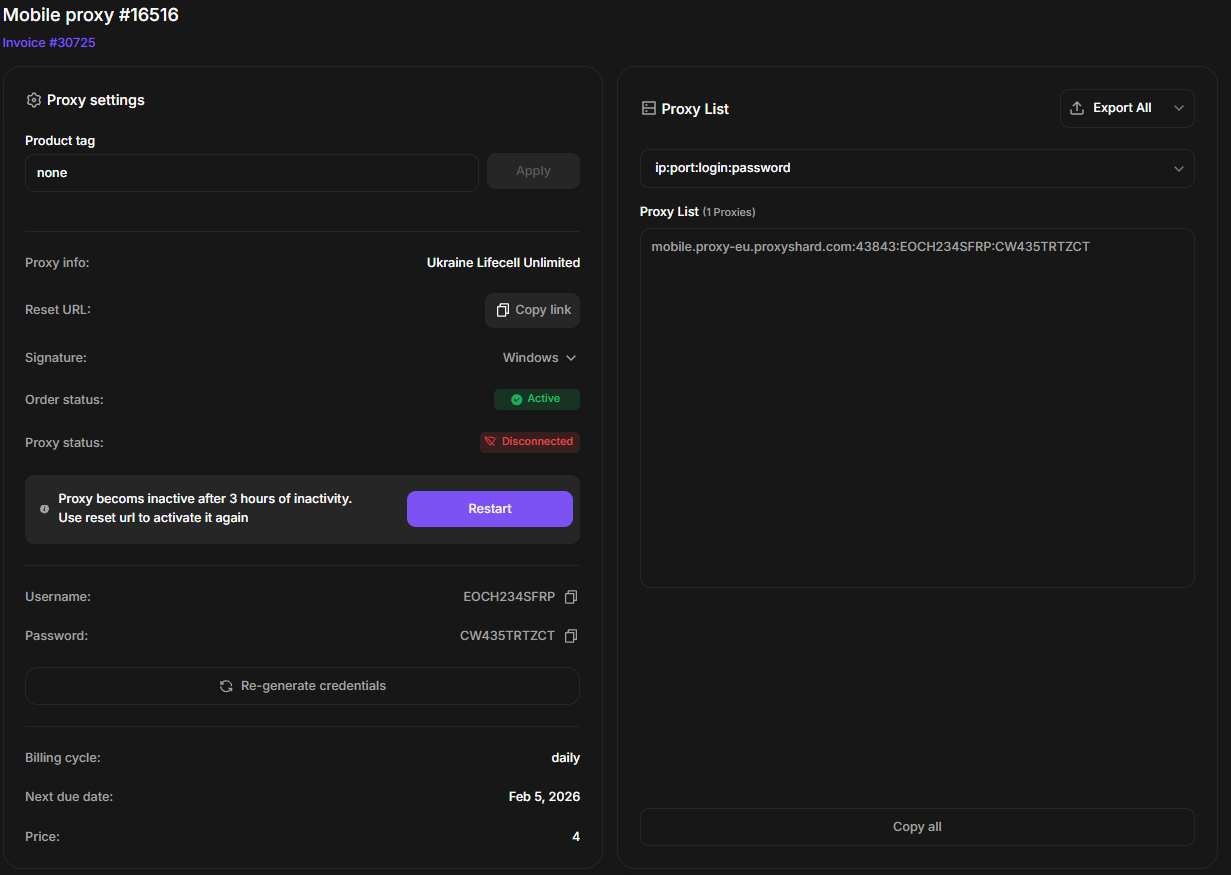The image size is (1231, 875).
Task: Click the Proxy settings gear icon
Action: point(34,100)
